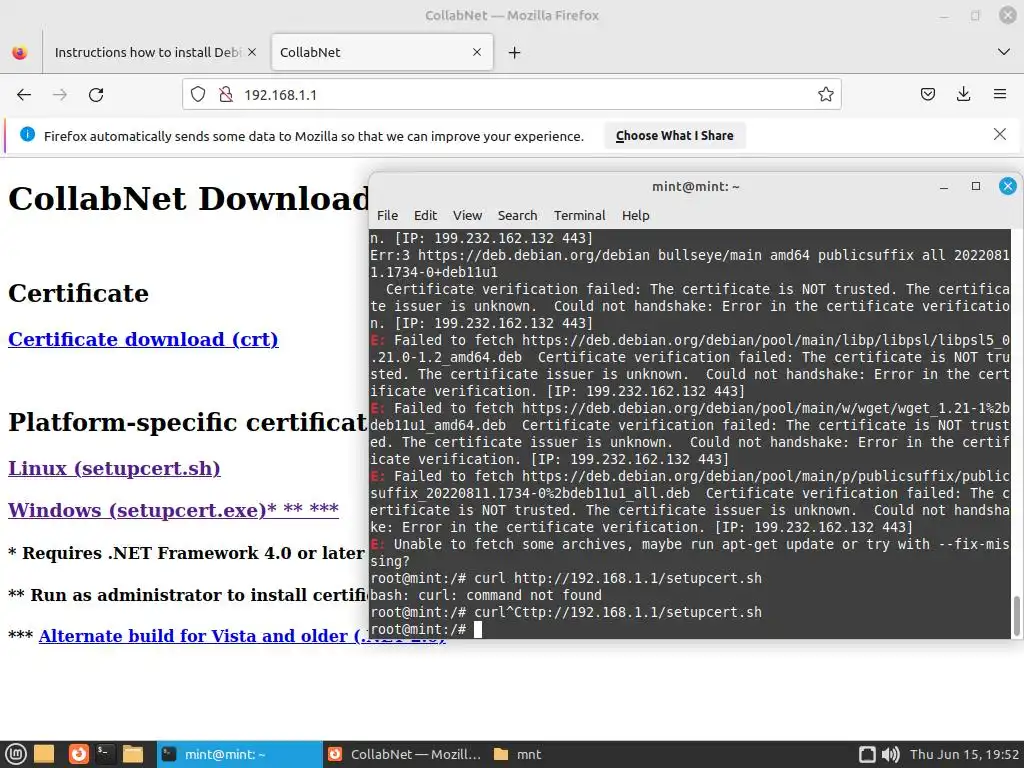Open terminal Edit menu

425,216
